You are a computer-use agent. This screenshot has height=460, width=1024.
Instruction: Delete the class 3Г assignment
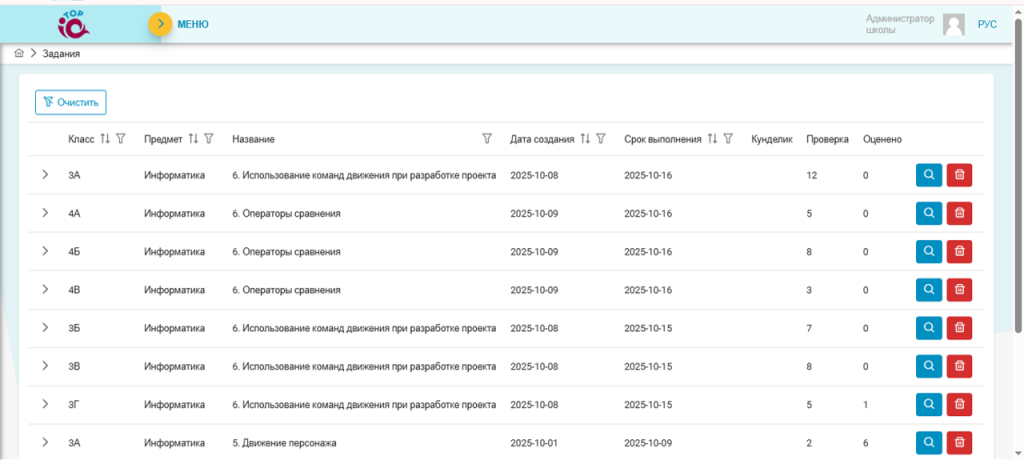958,404
